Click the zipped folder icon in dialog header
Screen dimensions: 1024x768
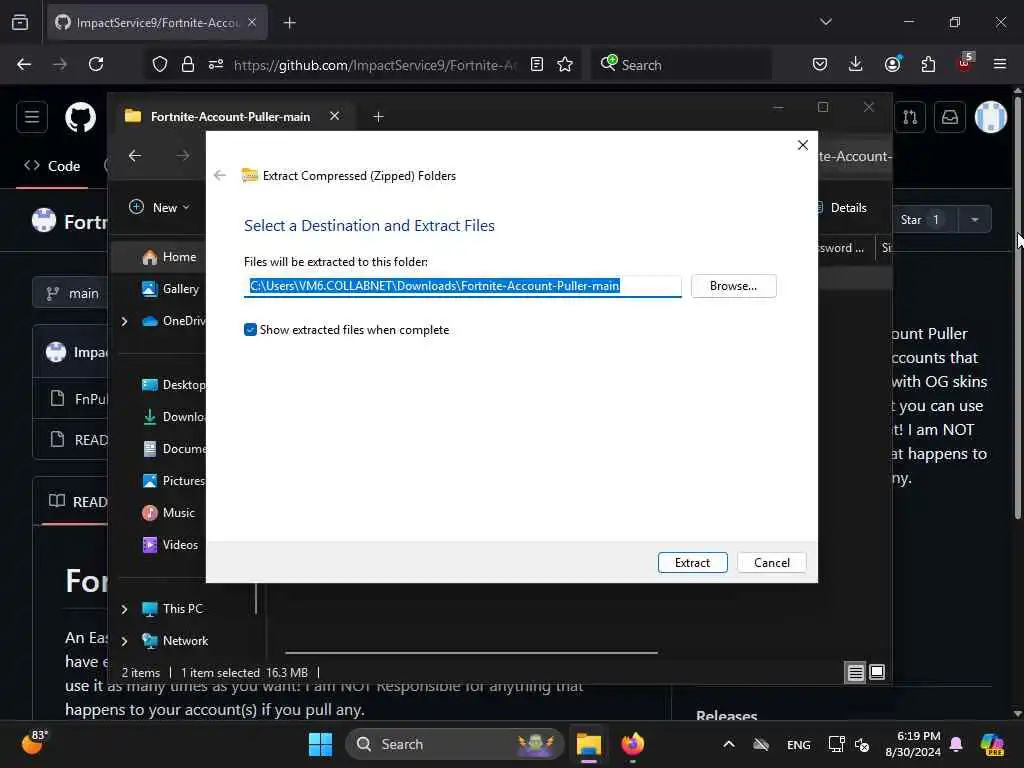click(249, 175)
